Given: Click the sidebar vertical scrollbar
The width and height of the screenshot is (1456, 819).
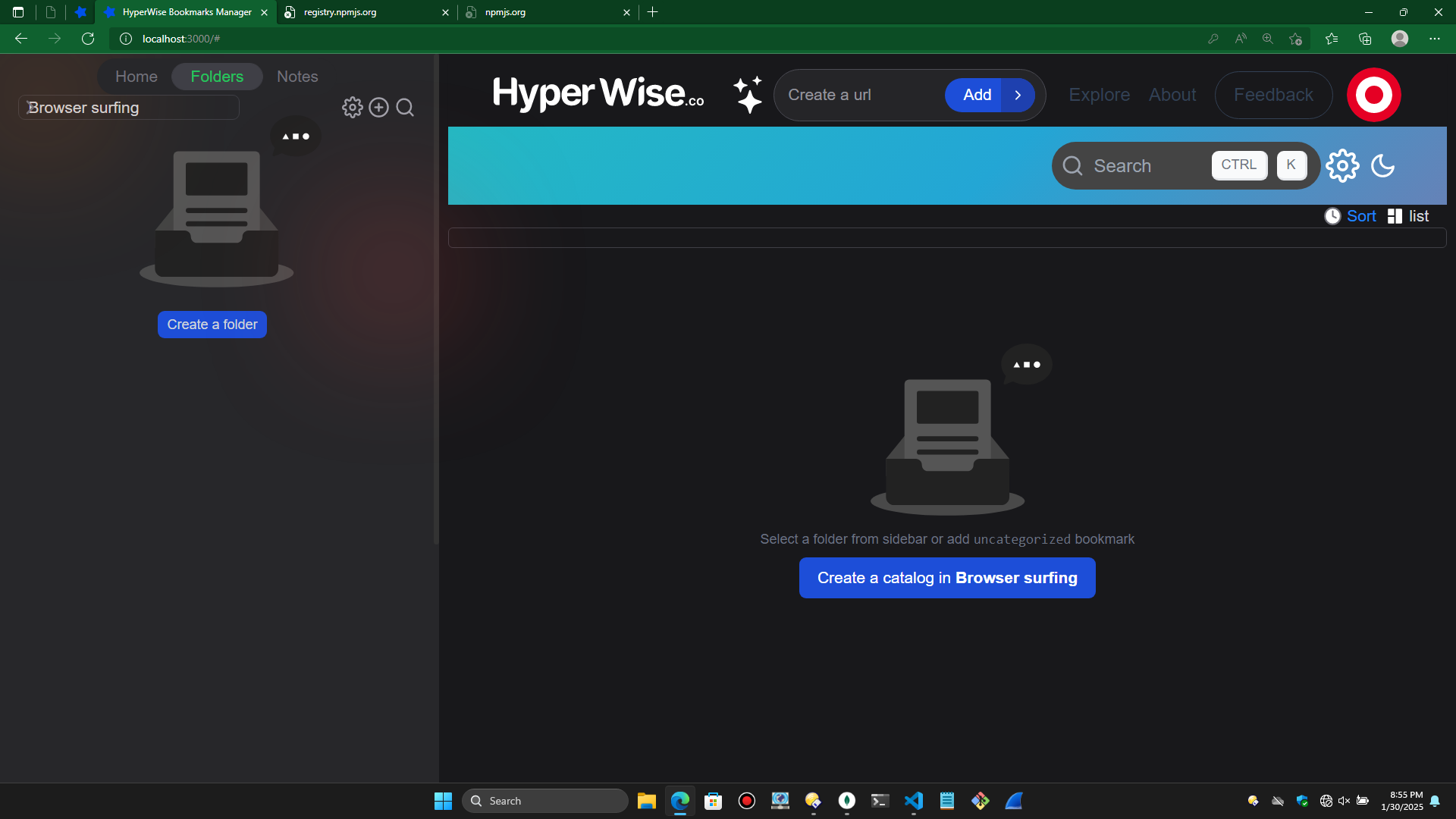Looking at the screenshot, I should click(436, 299).
